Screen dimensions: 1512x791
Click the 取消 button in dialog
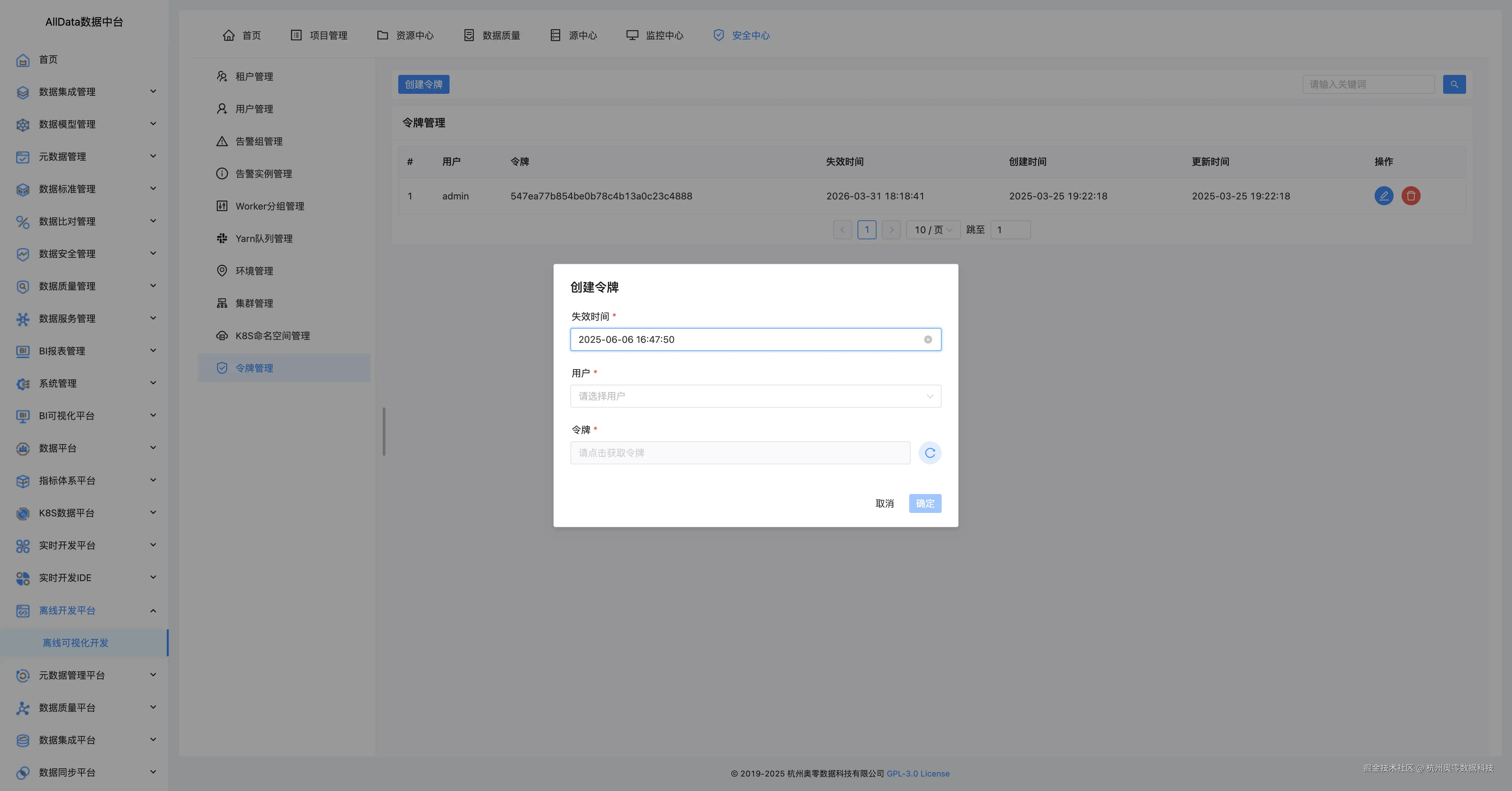coord(884,503)
